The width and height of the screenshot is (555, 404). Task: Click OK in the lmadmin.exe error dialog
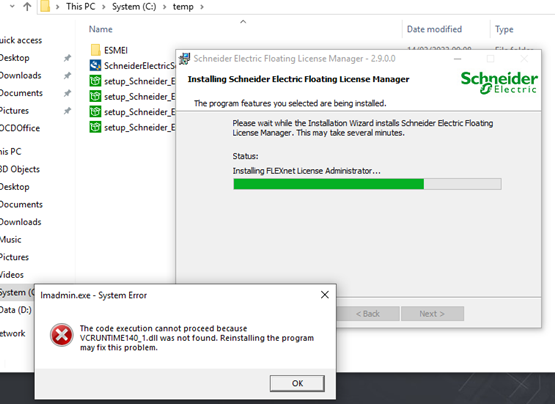click(x=297, y=383)
